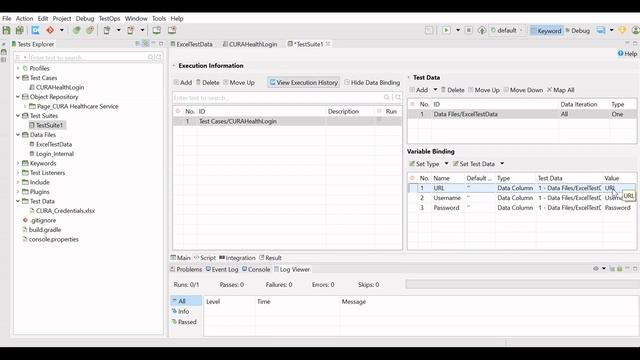Click the Spy Mobile device icon
Viewport: 640px width, 360px height.
click(x=131, y=30)
